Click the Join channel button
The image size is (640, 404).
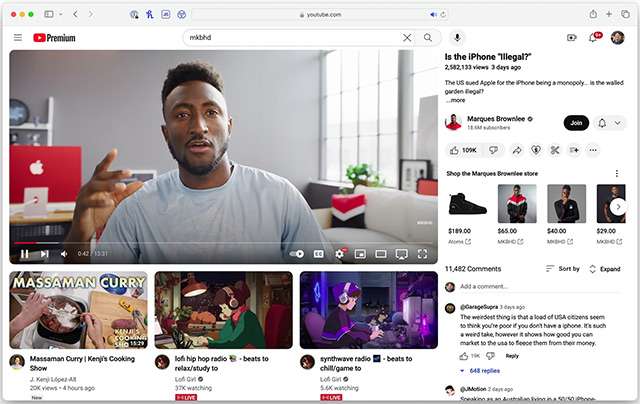click(576, 123)
